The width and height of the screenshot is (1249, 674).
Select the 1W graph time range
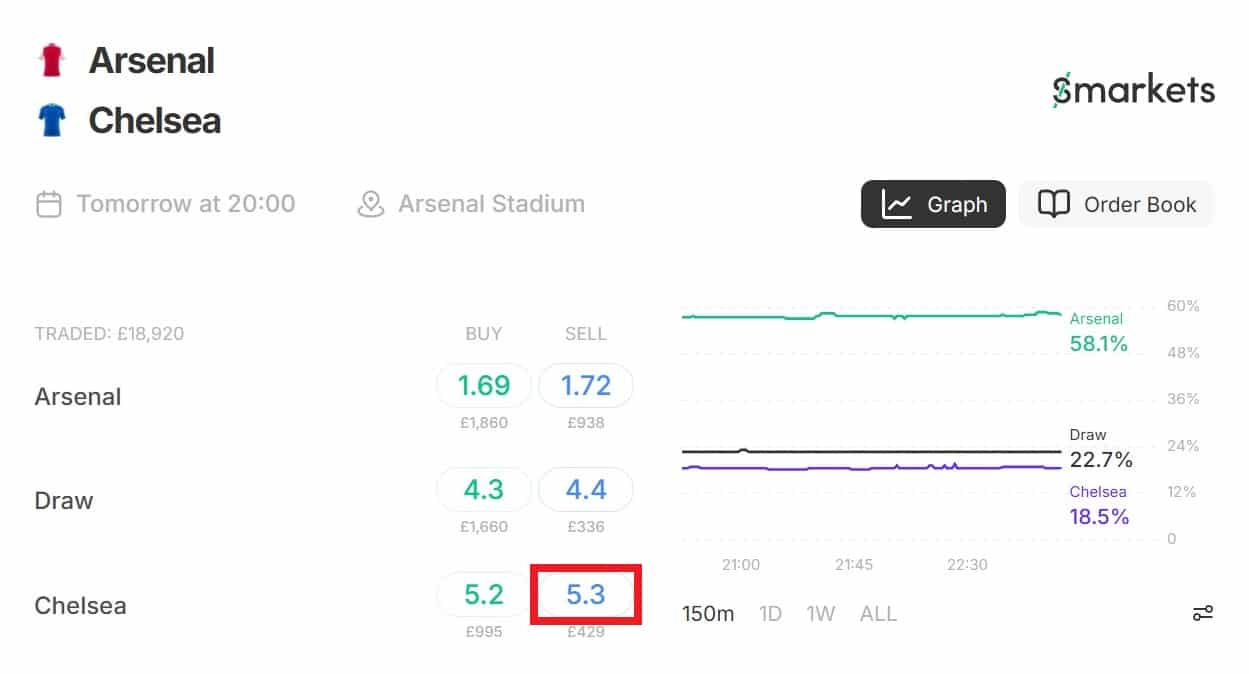821,614
